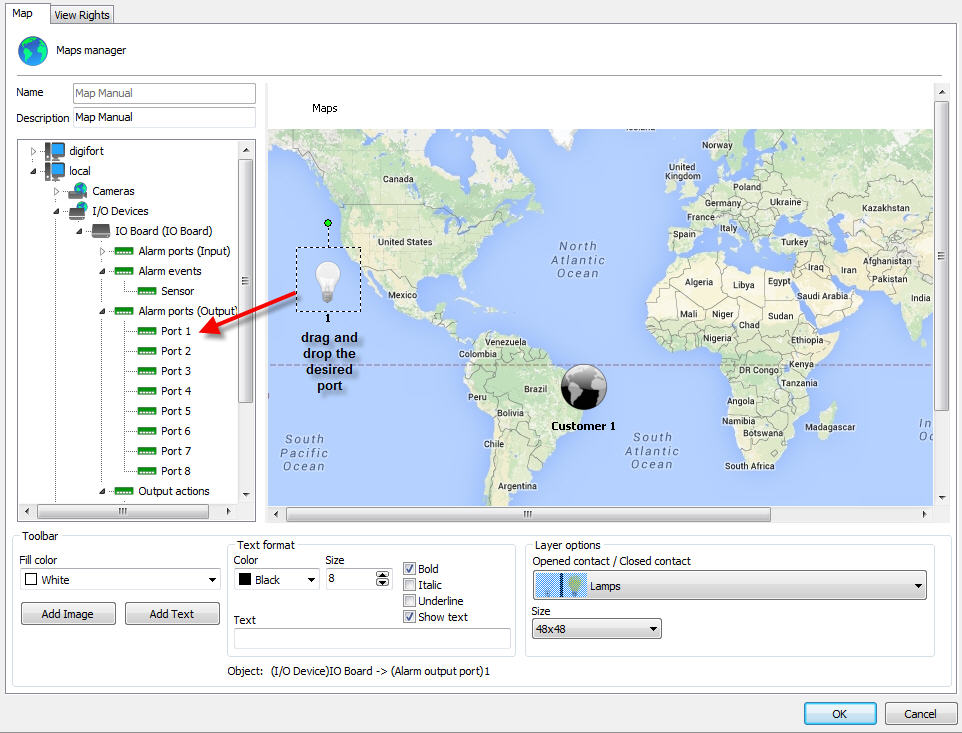
Task: Expand the Cameras tree node
Action: pyautogui.click(x=56, y=191)
